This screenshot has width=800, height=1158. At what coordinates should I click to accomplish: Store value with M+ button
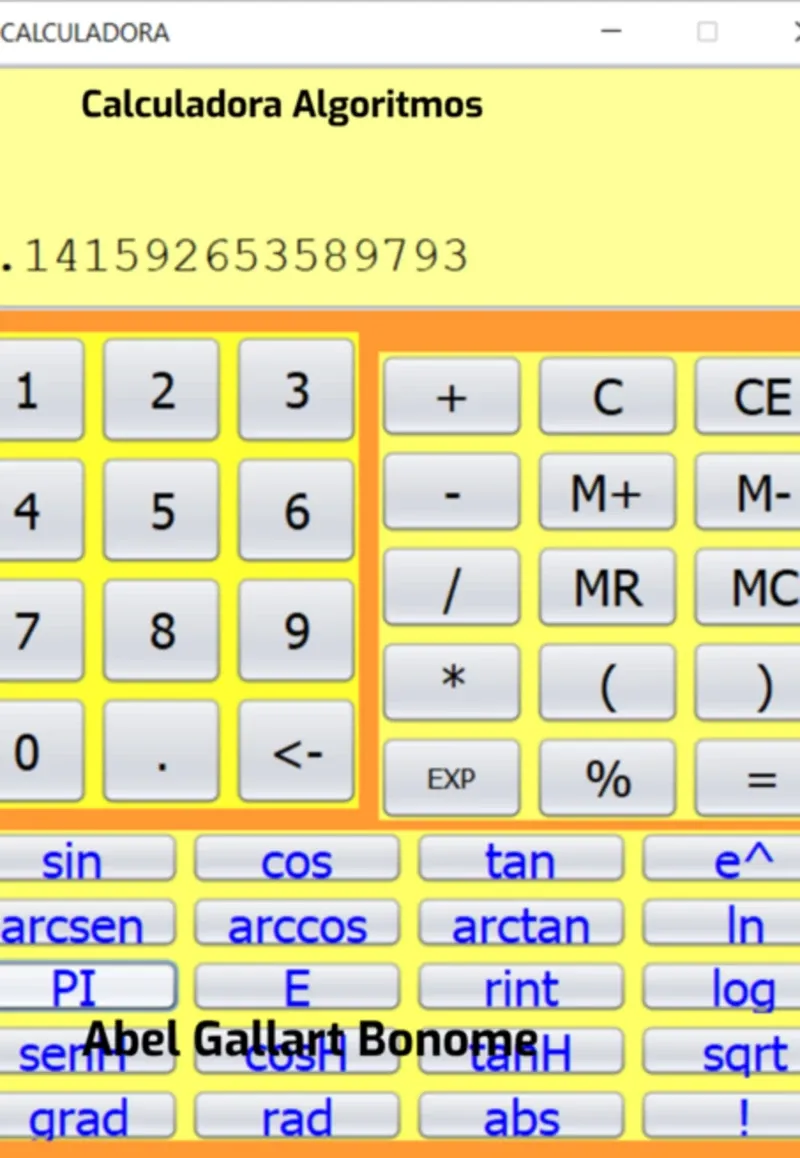(x=607, y=491)
